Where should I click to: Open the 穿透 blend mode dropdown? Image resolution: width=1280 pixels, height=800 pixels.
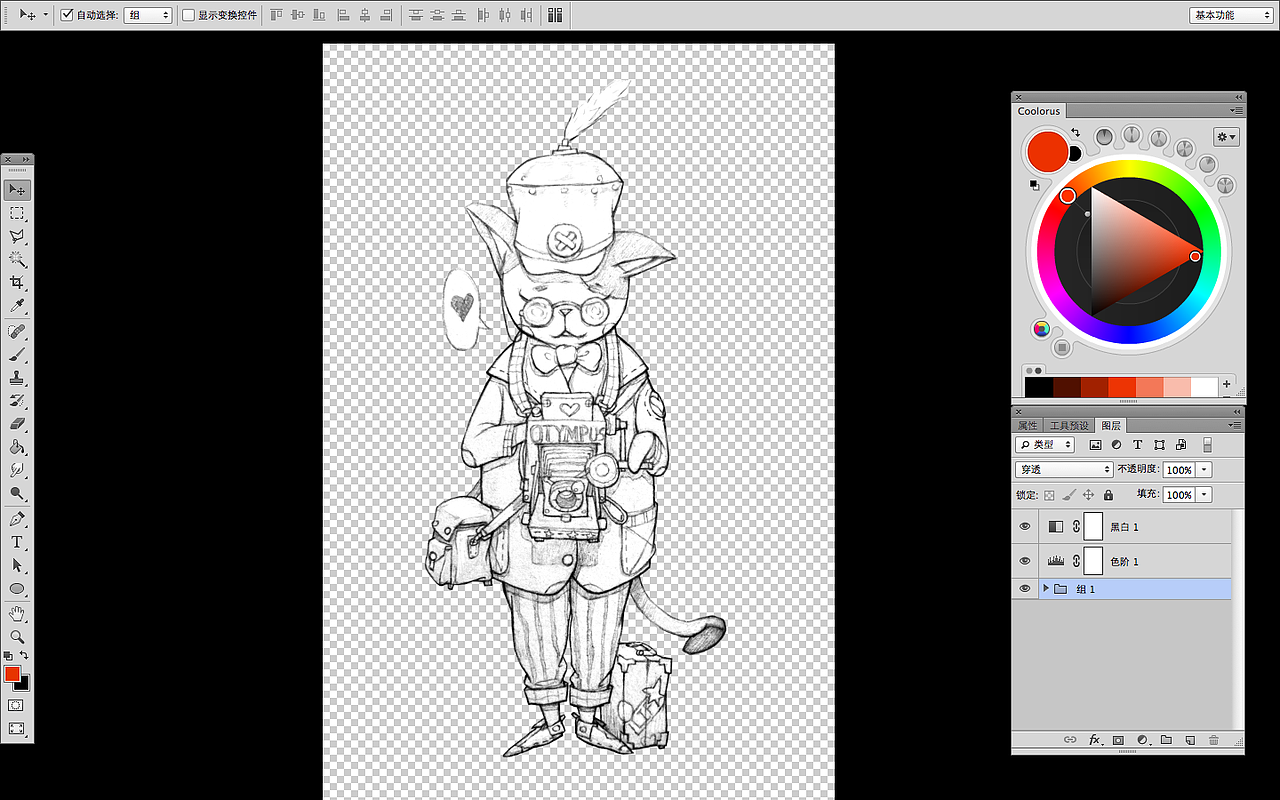coord(1064,469)
